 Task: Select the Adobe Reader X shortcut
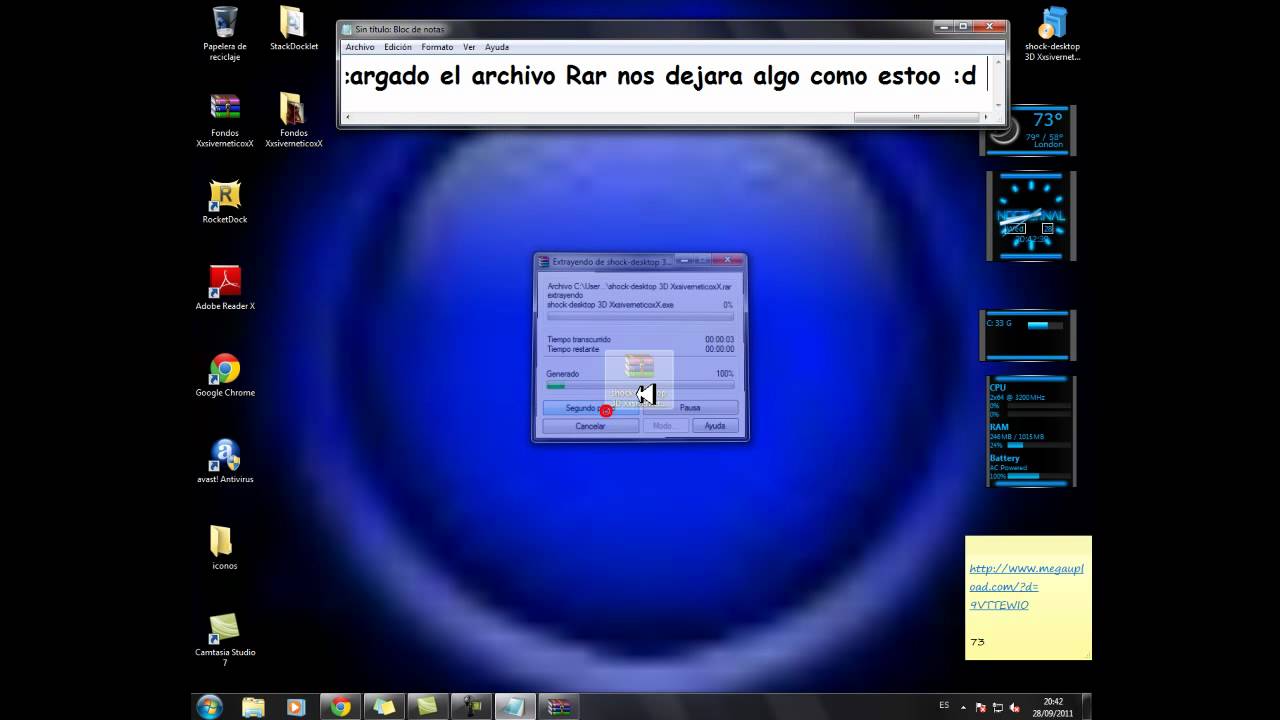225,288
